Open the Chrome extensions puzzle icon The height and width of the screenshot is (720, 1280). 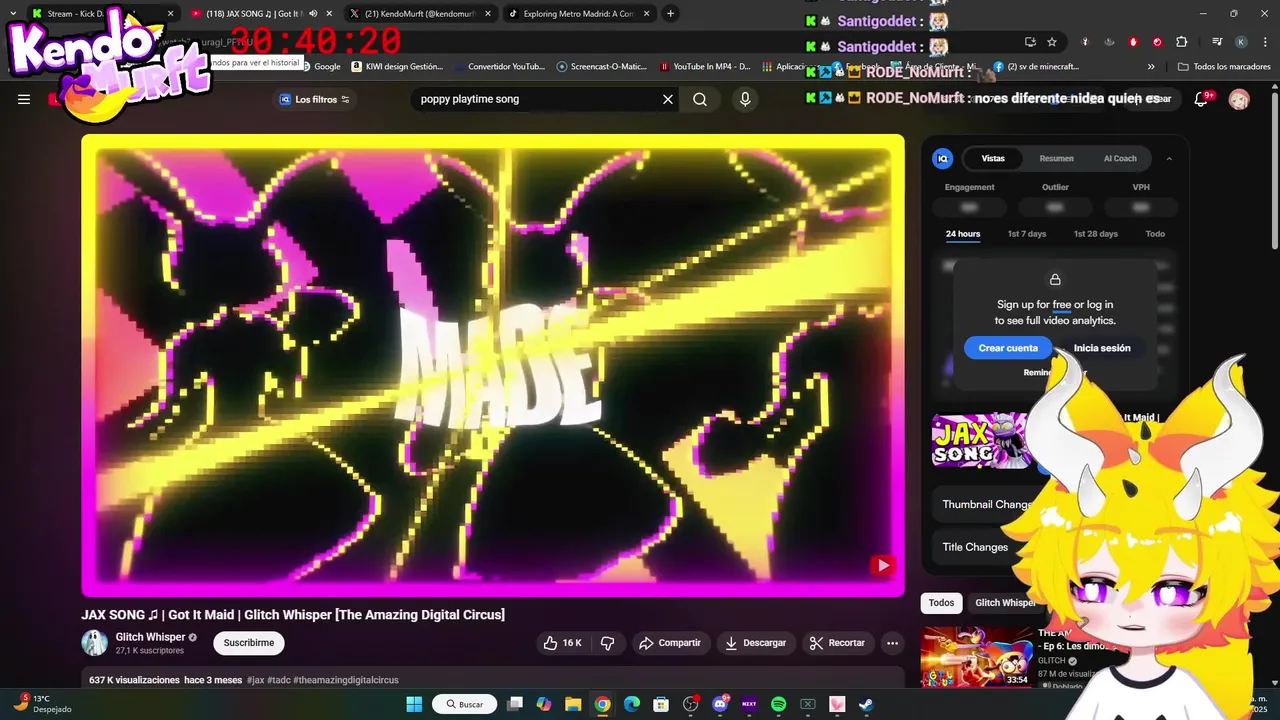tap(1181, 42)
